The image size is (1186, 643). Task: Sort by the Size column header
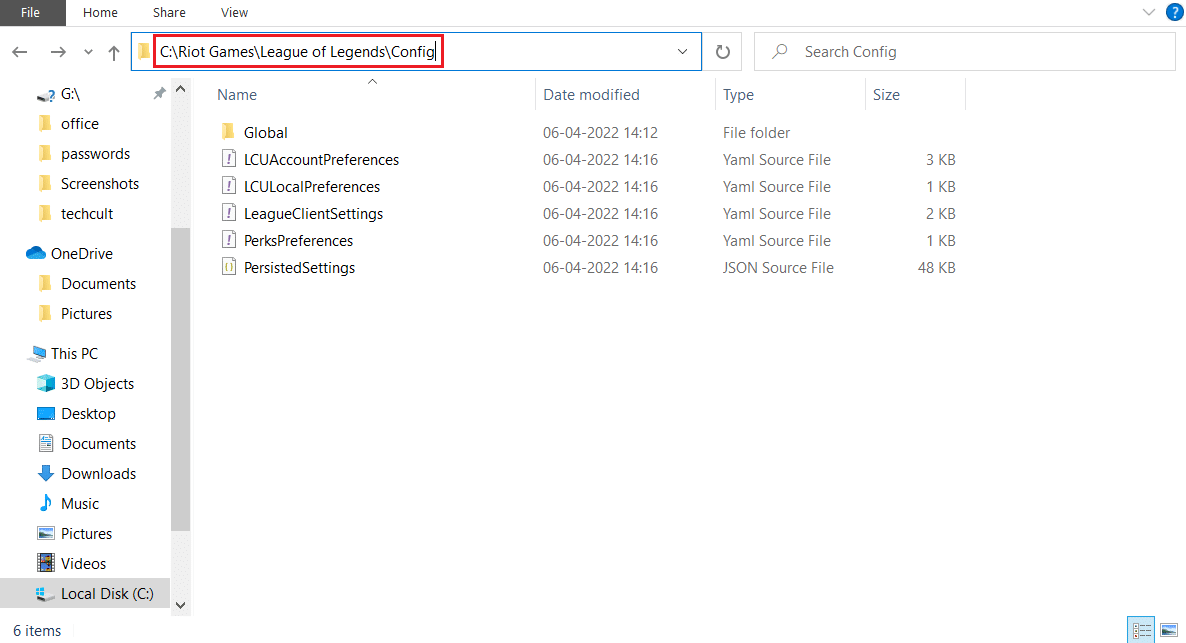click(x=886, y=95)
